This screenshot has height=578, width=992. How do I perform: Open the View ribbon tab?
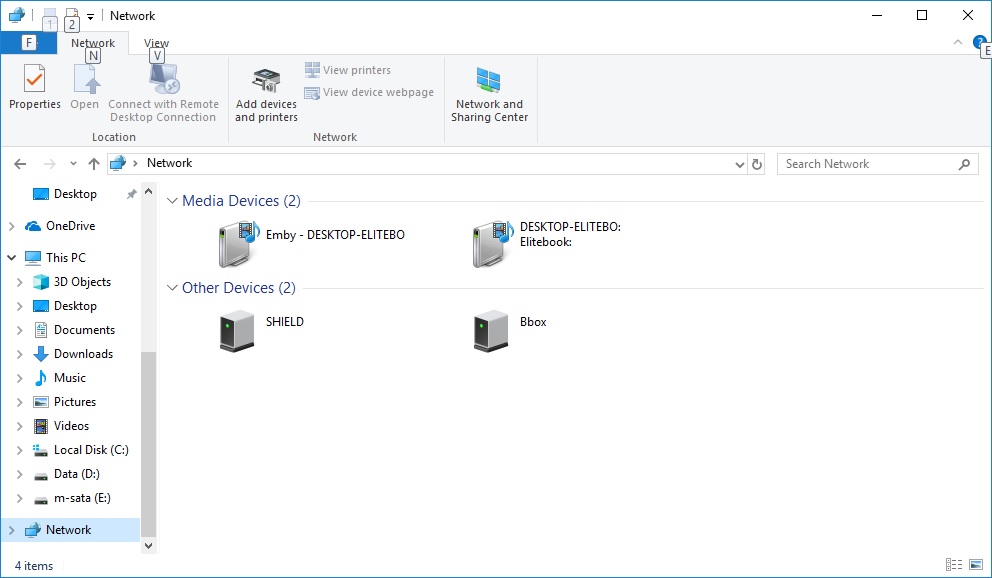pyautogui.click(x=156, y=43)
